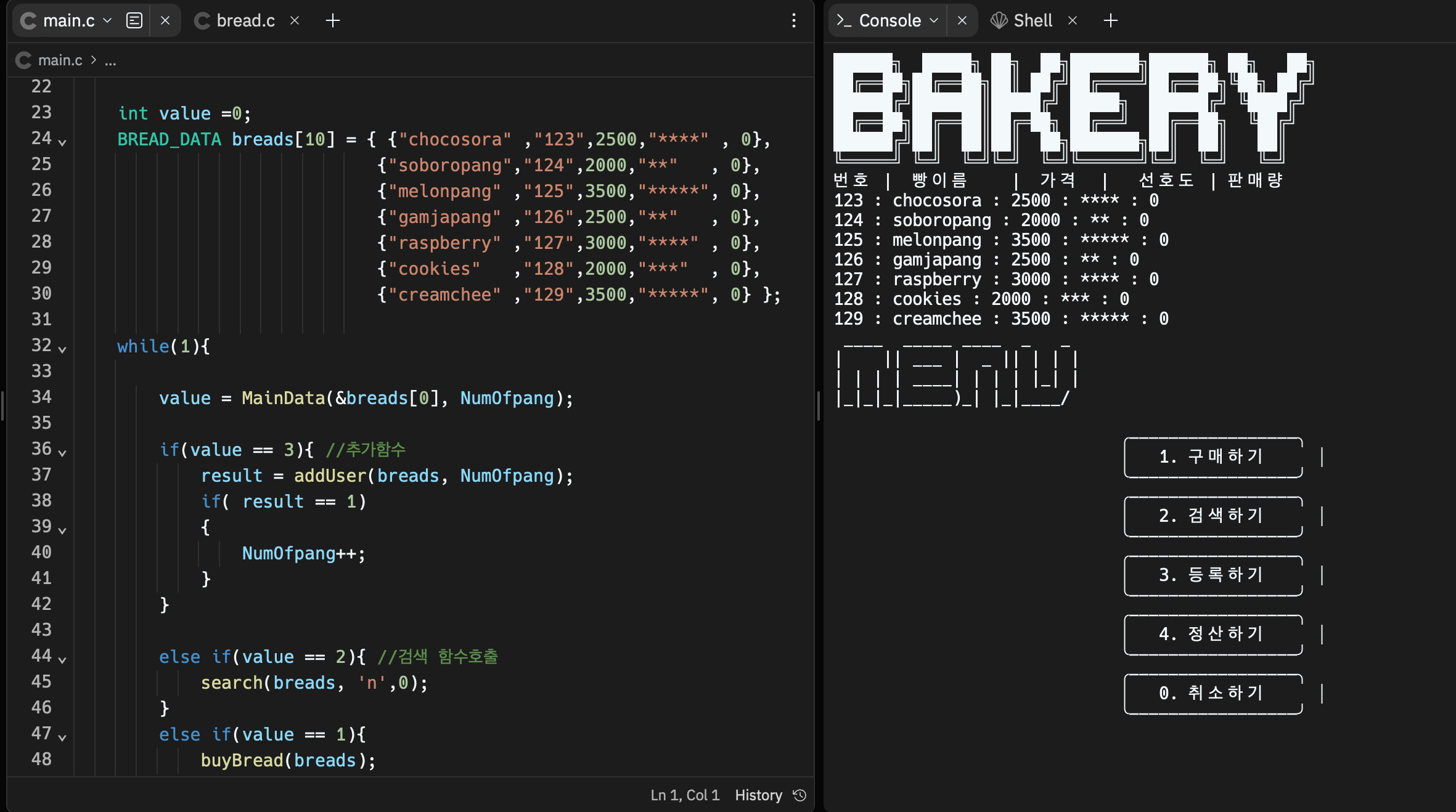Collapse the code fold at line 24
Viewport: 1456px width, 812px height.
click(62, 142)
